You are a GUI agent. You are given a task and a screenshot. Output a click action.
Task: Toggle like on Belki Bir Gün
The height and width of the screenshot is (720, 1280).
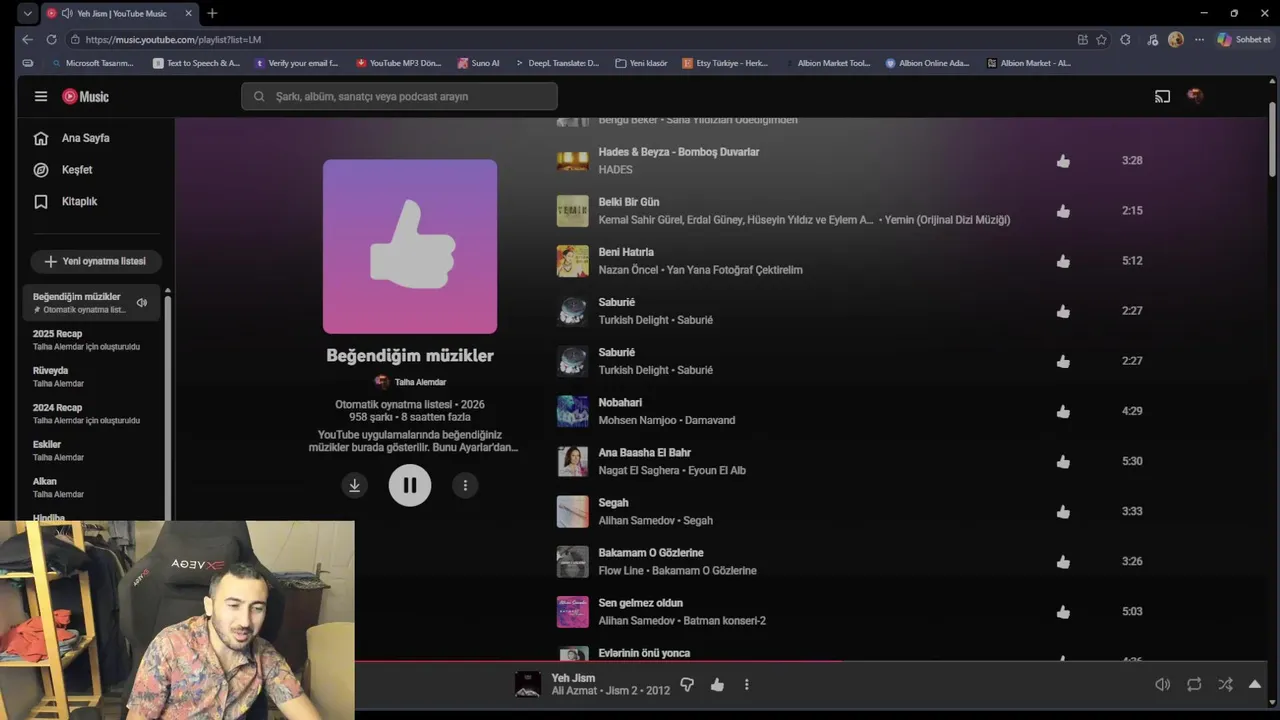click(x=1063, y=211)
